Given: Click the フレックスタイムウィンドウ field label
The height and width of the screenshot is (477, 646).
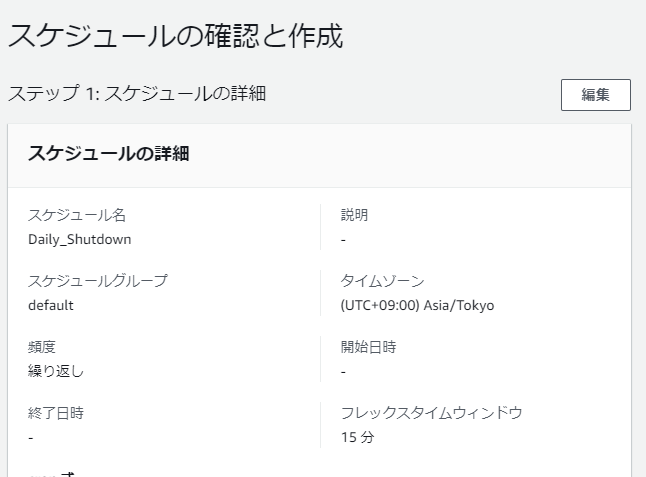Looking at the screenshot, I should point(431,413).
